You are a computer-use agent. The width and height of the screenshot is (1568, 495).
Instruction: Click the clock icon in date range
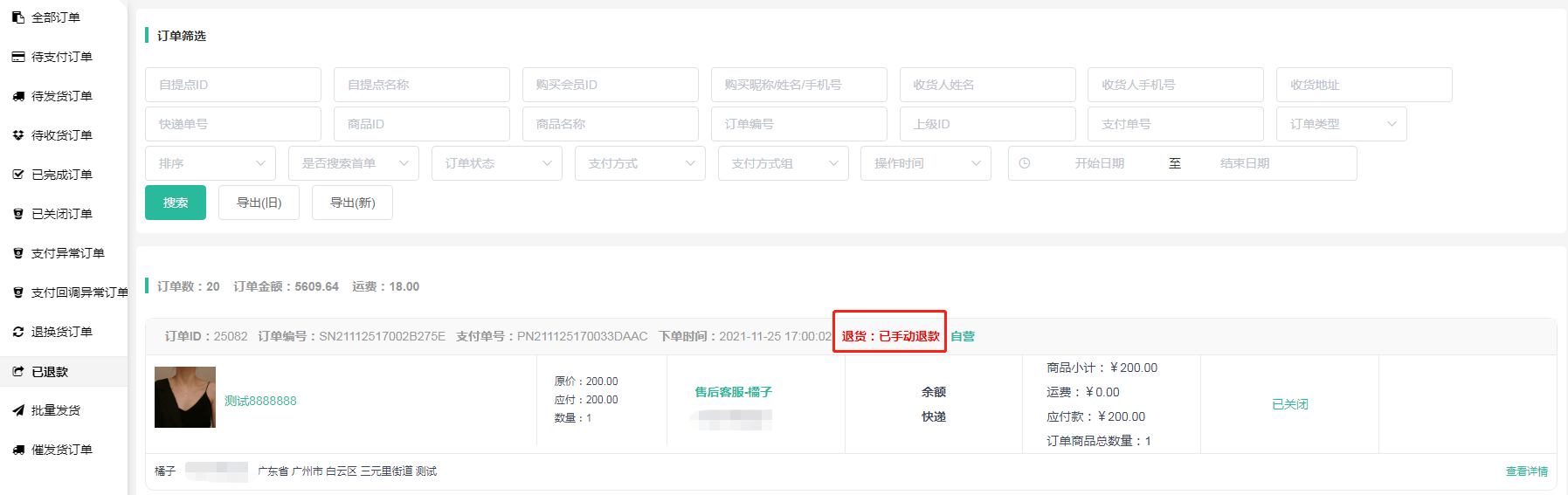(x=1025, y=163)
